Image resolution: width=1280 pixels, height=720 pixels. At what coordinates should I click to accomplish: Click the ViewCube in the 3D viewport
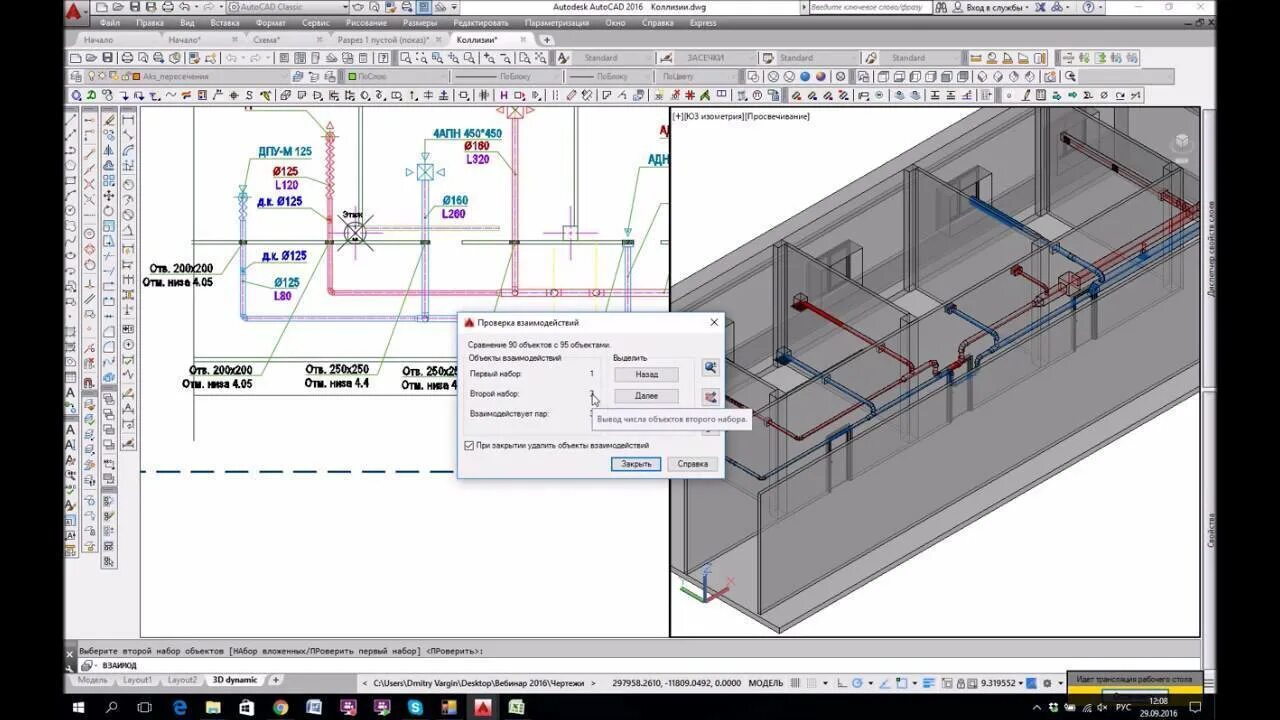click(1182, 142)
